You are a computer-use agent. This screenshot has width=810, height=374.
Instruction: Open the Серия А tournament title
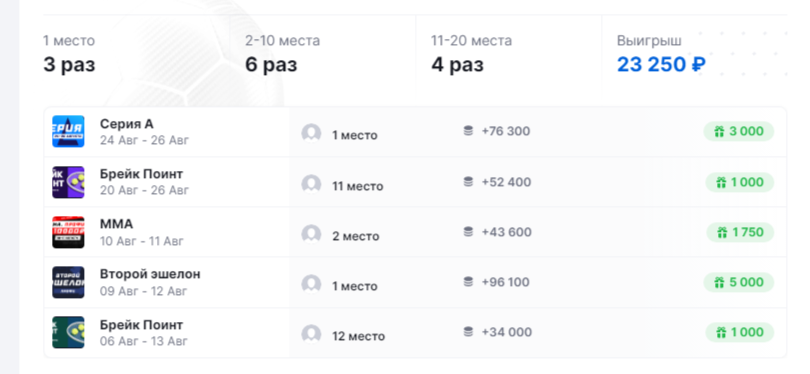(x=127, y=124)
